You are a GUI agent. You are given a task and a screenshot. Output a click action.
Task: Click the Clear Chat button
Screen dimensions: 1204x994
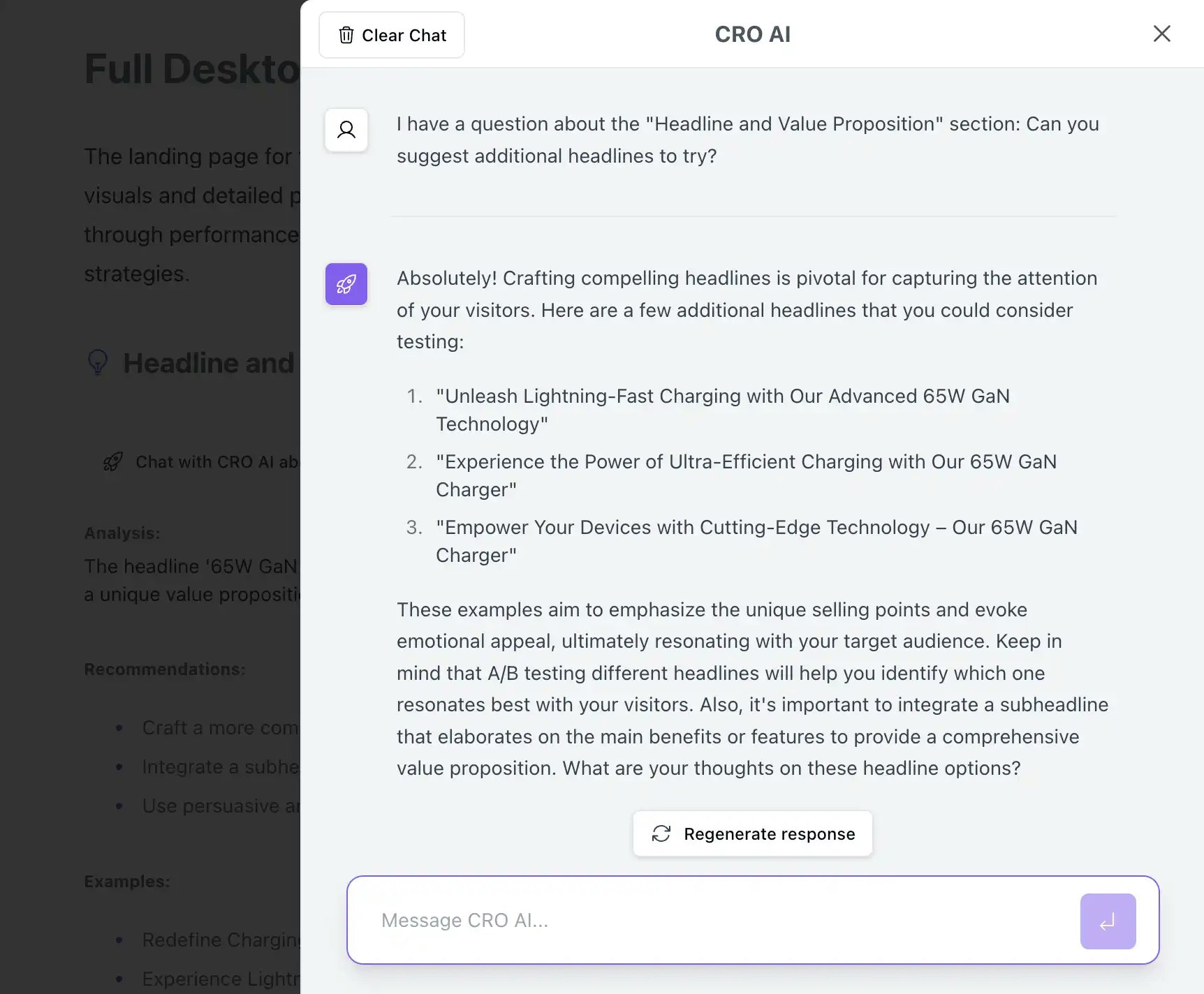[391, 35]
